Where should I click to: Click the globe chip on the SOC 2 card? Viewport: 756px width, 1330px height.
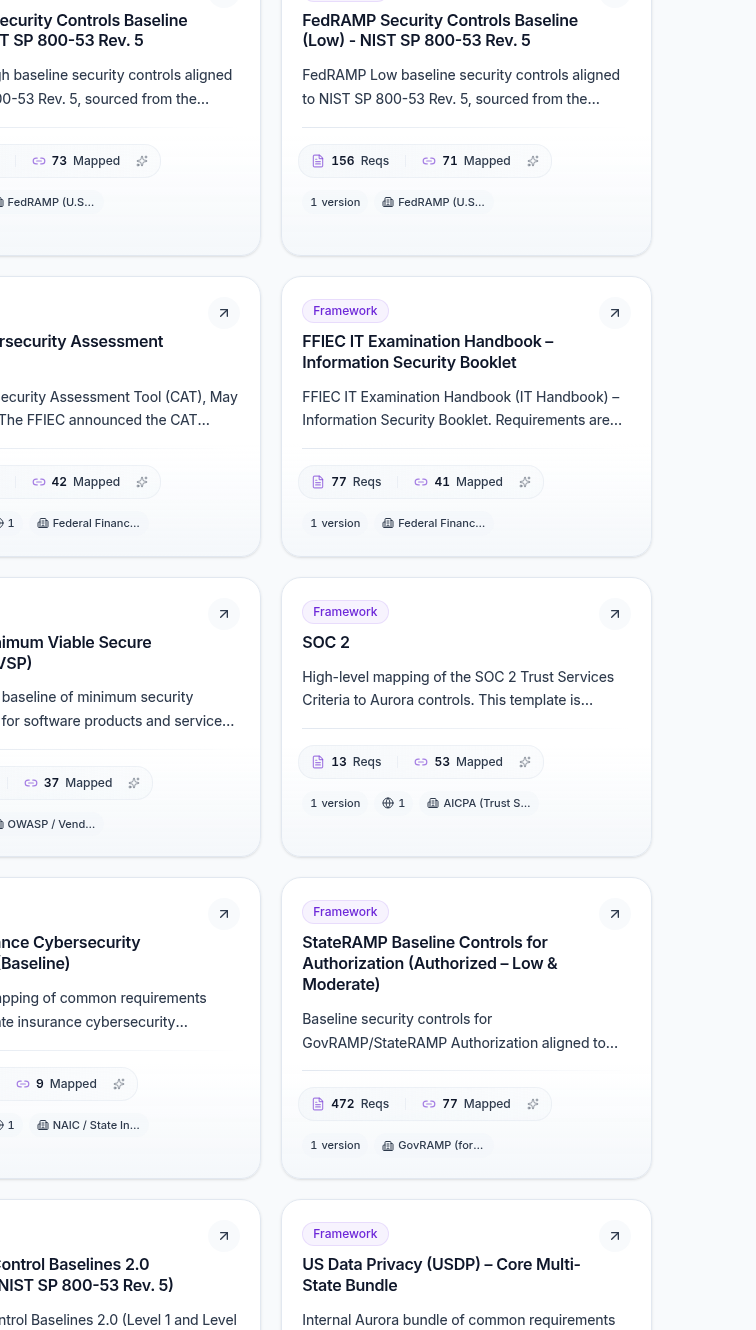(x=393, y=803)
